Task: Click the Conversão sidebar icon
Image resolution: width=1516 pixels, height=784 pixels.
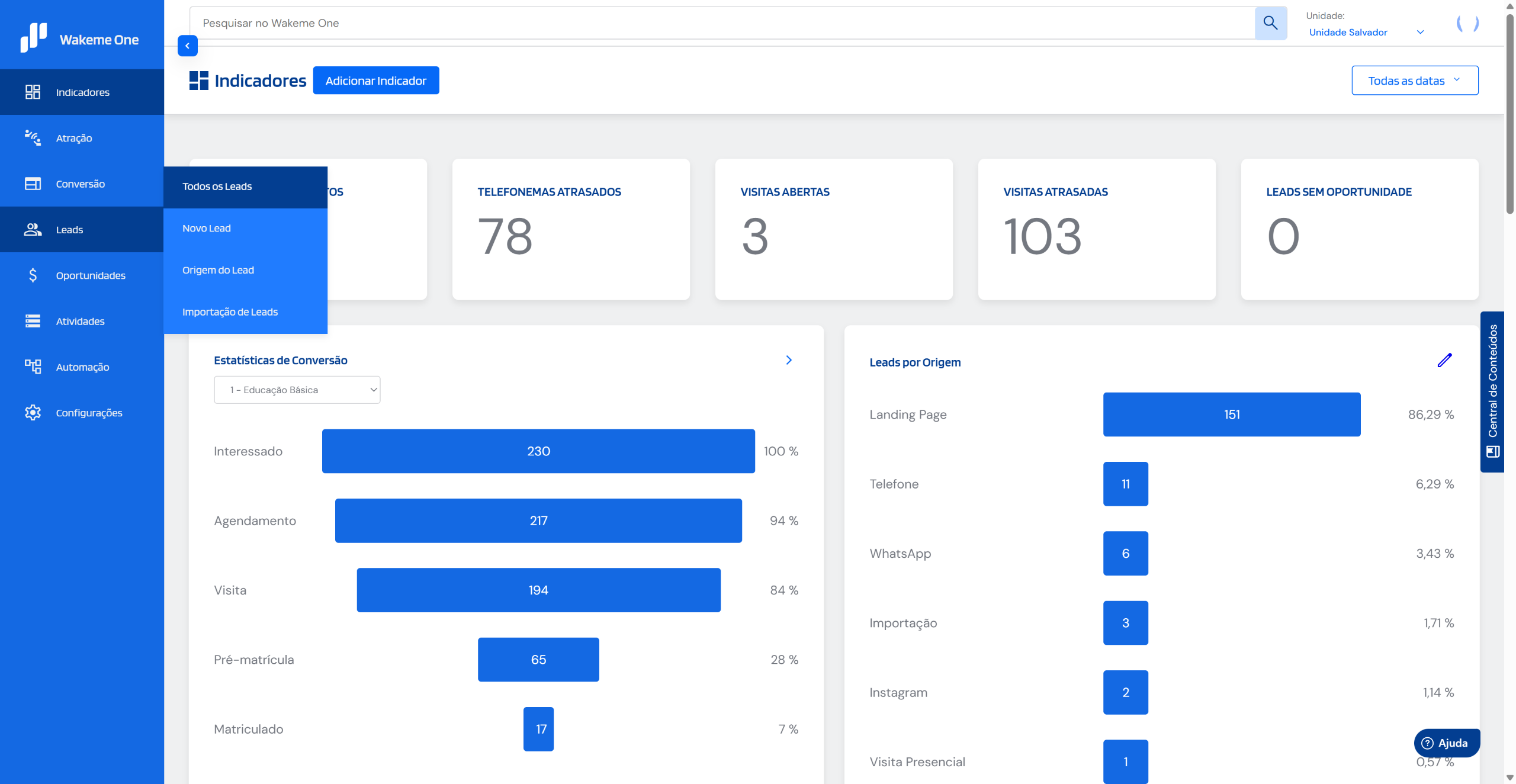Action: 33,184
